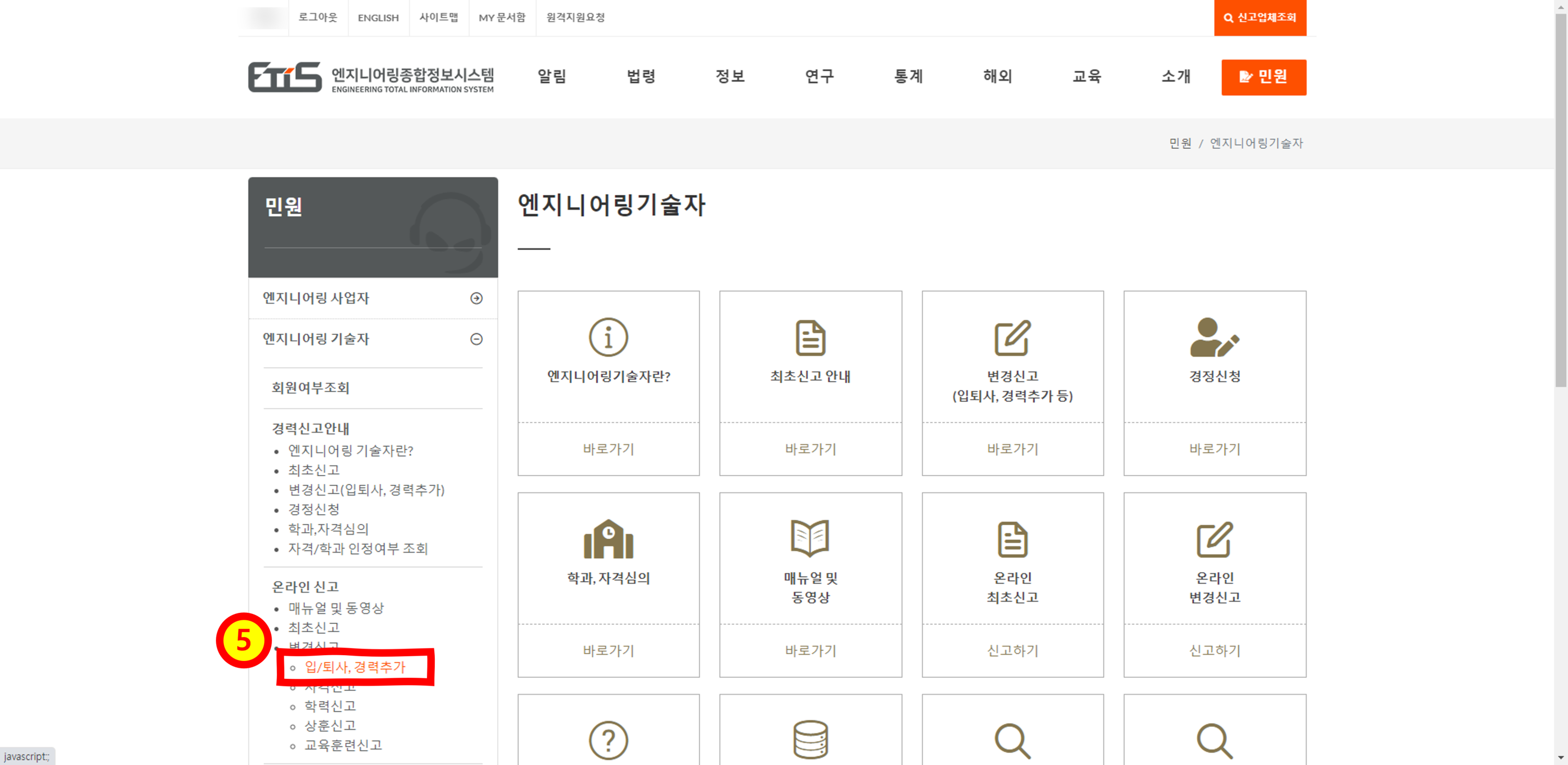Image resolution: width=1568 pixels, height=765 pixels.
Task: Click the question mark icon card
Action: click(608, 740)
